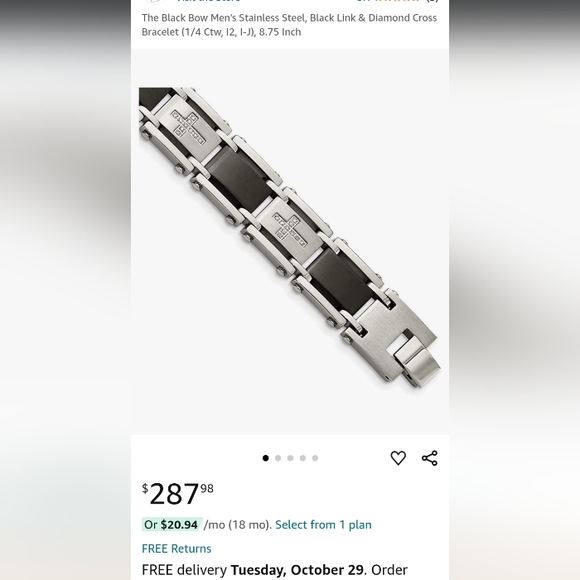Tap the Visit the Store link at top
Image resolution: width=580 pixels, height=580 pixels.
click(208, 1)
